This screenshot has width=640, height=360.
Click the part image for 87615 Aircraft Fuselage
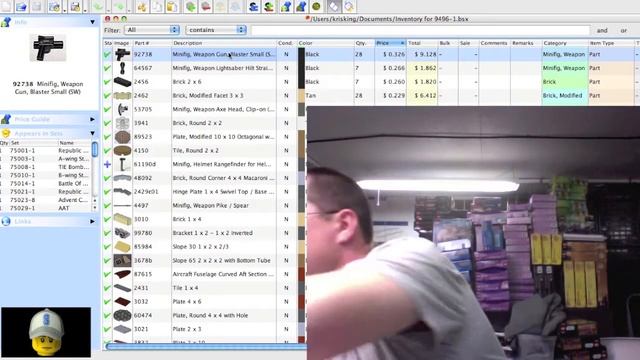coord(122,274)
